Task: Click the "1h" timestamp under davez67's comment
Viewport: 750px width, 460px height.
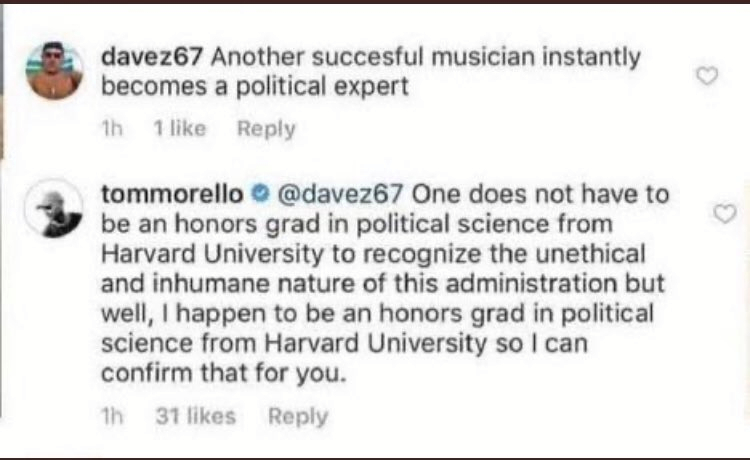Action: 112,128
